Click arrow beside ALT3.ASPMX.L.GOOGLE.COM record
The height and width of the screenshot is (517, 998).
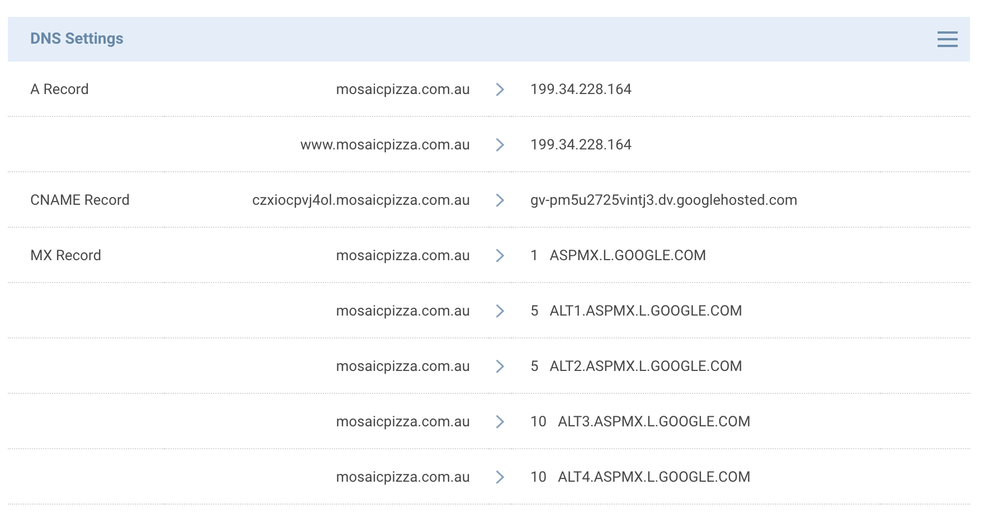click(500, 422)
